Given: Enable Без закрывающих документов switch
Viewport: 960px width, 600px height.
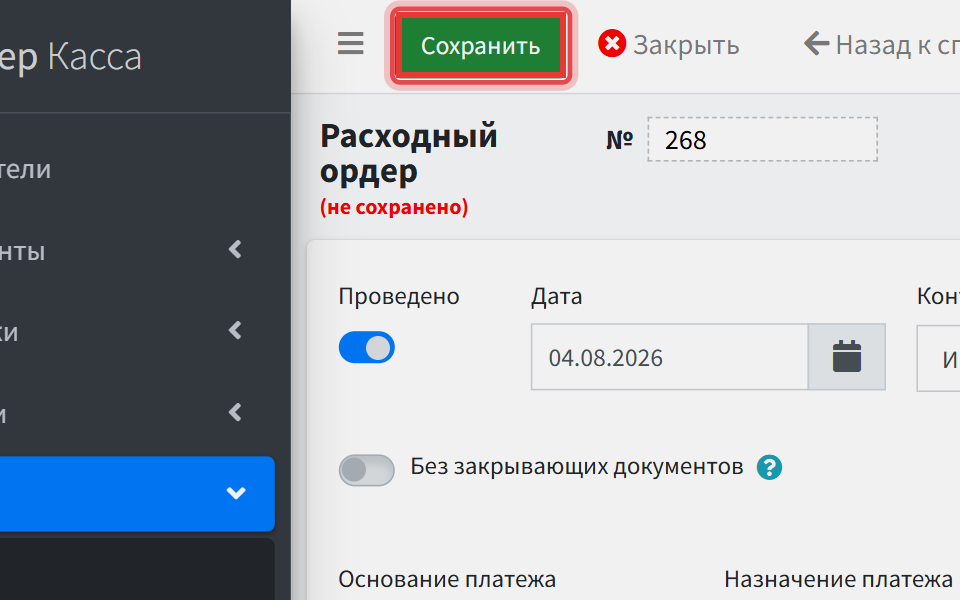Looking at the screenshot, I should (x=366, y=470).
